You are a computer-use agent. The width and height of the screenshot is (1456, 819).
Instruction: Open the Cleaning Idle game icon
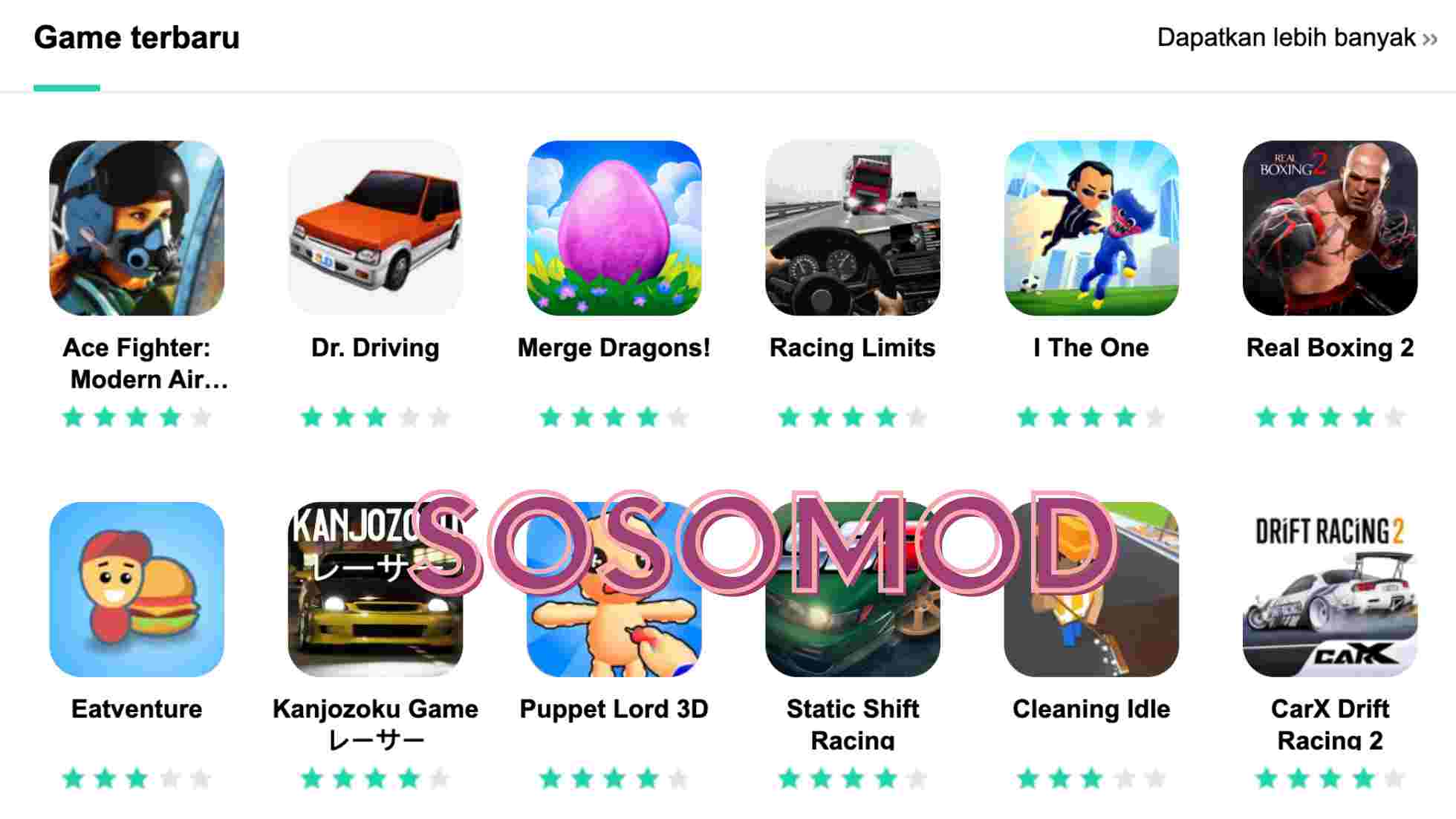click(1091, 590)
